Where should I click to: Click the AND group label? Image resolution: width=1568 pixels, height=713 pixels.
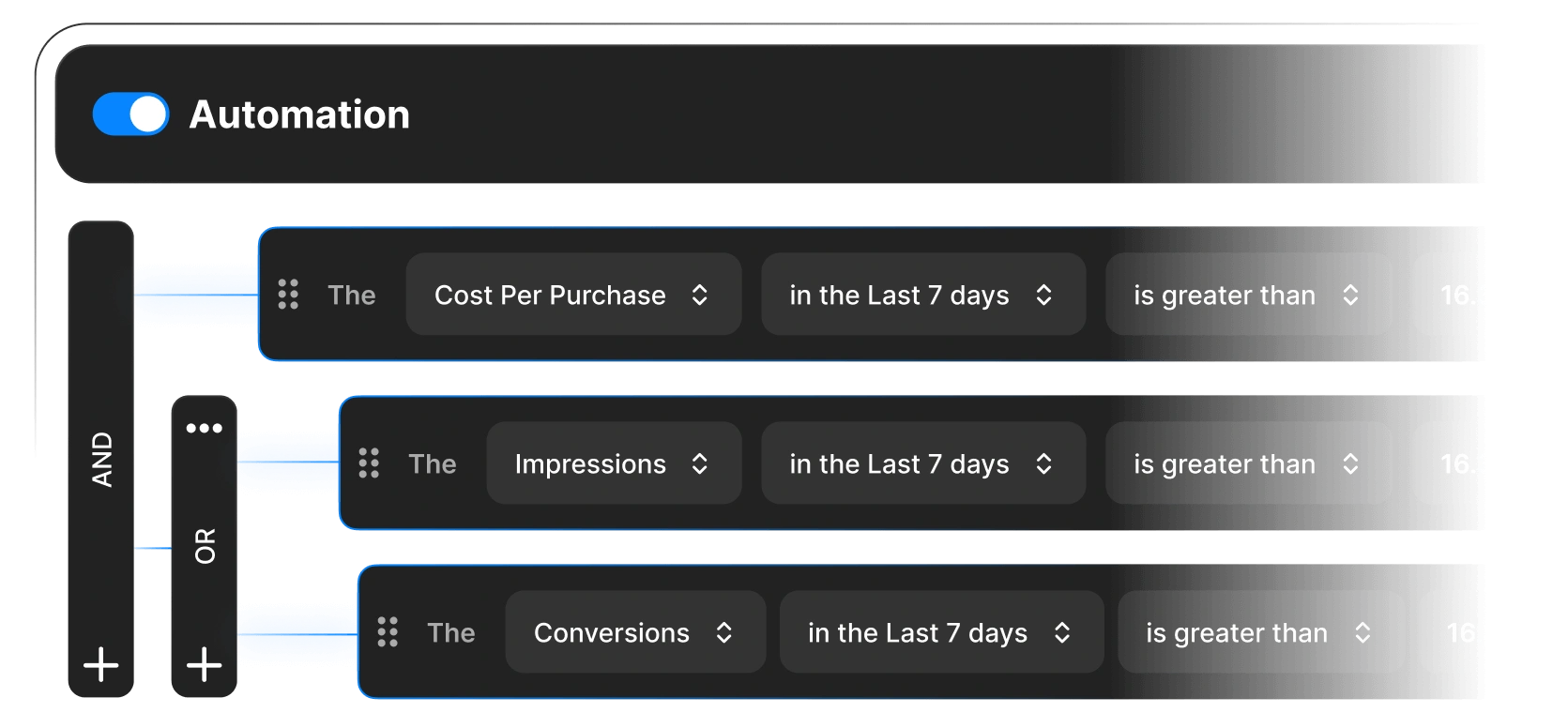click(x=101, y=460)
